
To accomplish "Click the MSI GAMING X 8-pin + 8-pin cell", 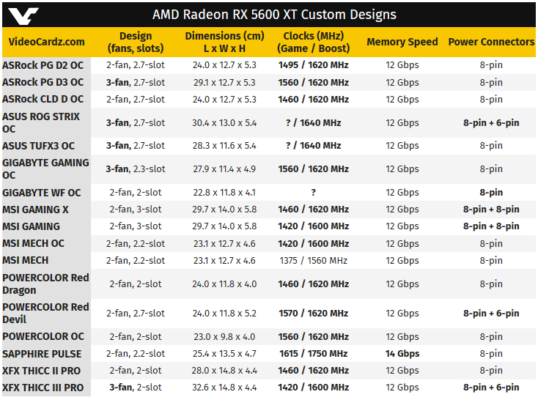I will point(491,209).
